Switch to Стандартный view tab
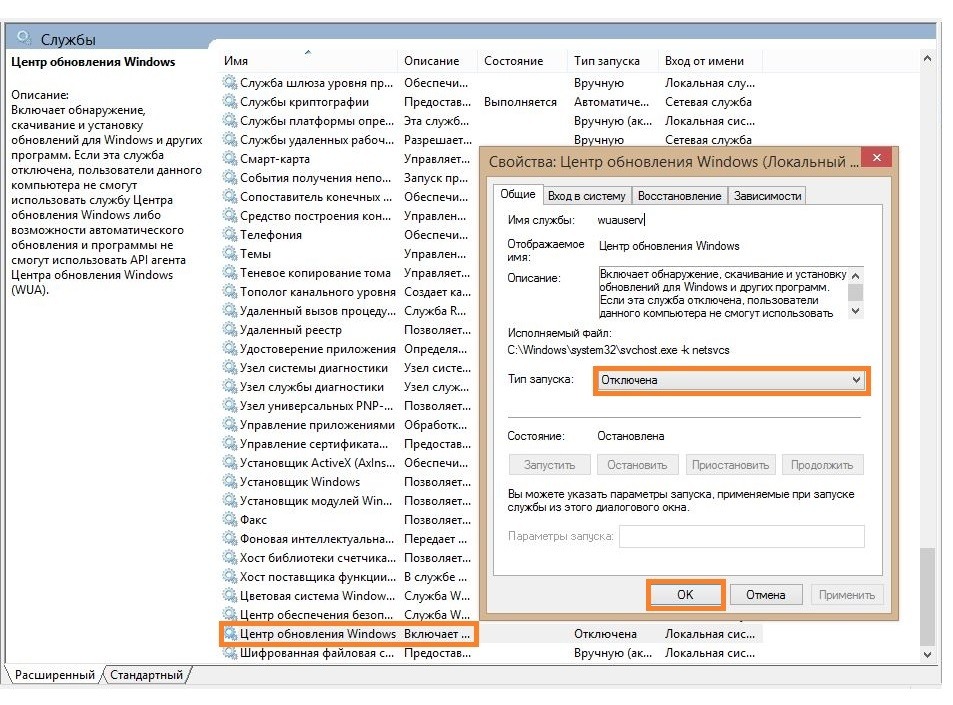Screen dimensions: 953x705 [x=146, y=675]
